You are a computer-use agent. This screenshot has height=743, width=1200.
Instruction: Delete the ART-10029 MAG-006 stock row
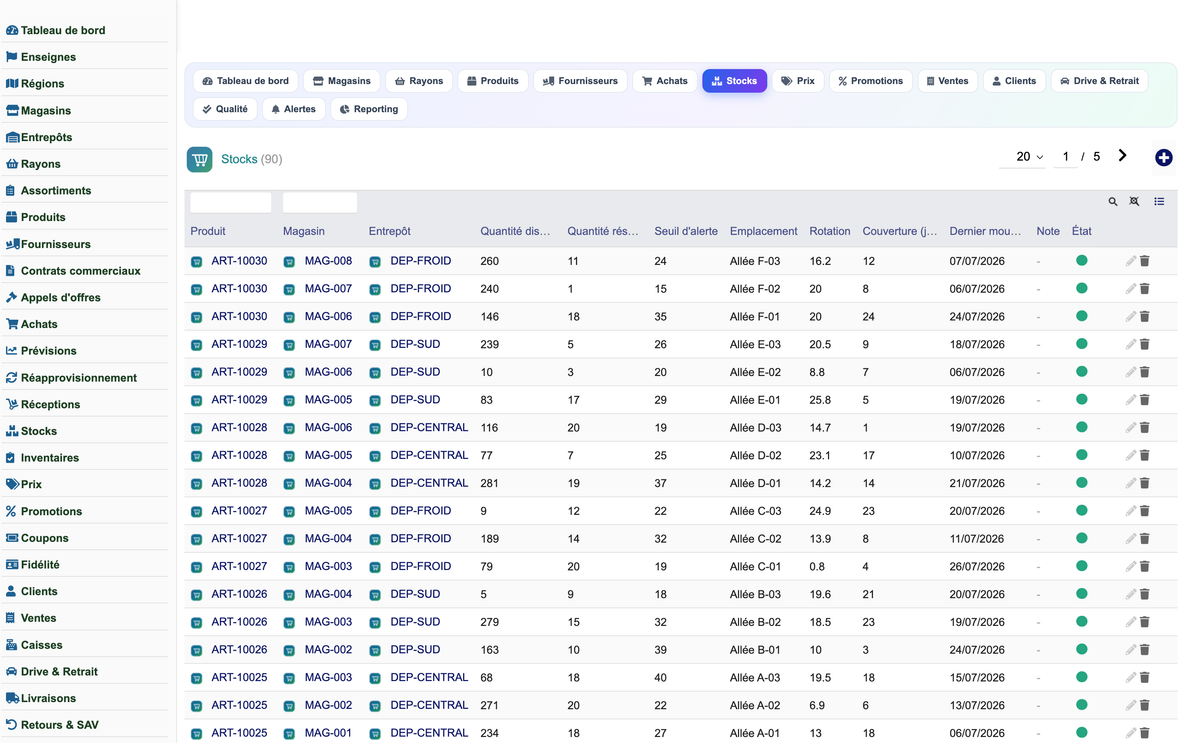[1145, 372]
